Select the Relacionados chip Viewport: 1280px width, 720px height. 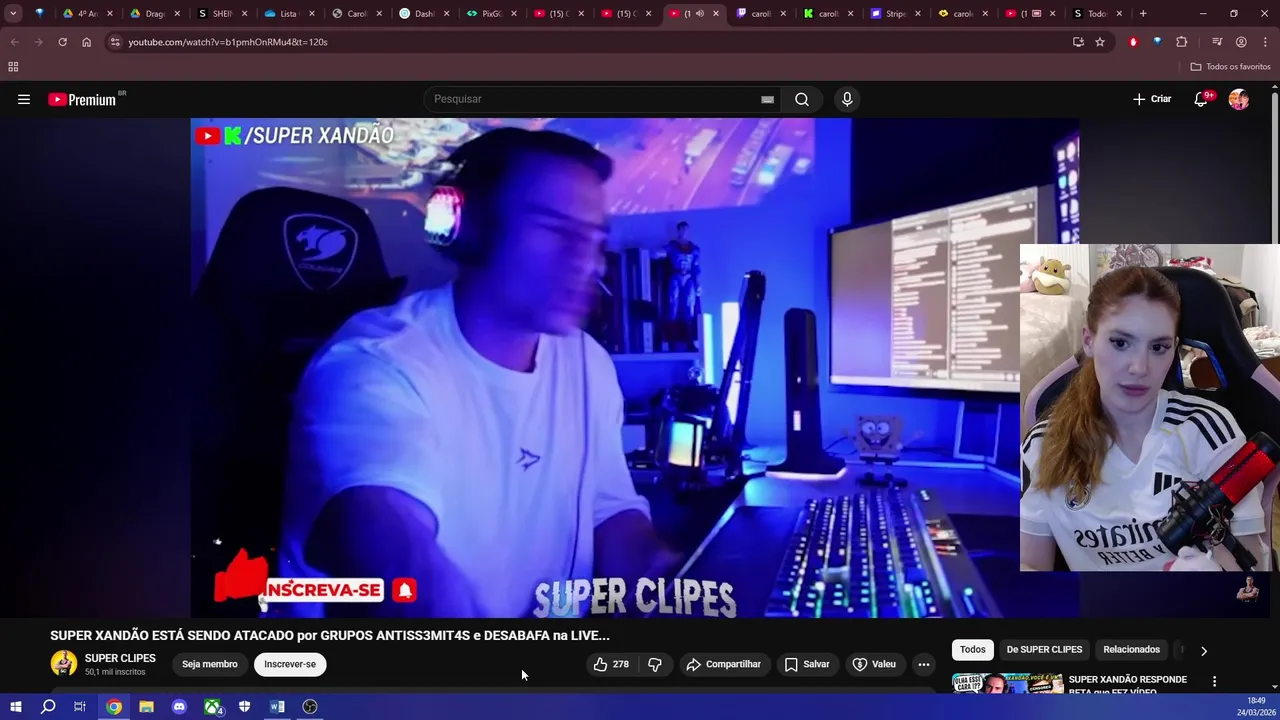pyautogui.click(x=1131, y=650)
